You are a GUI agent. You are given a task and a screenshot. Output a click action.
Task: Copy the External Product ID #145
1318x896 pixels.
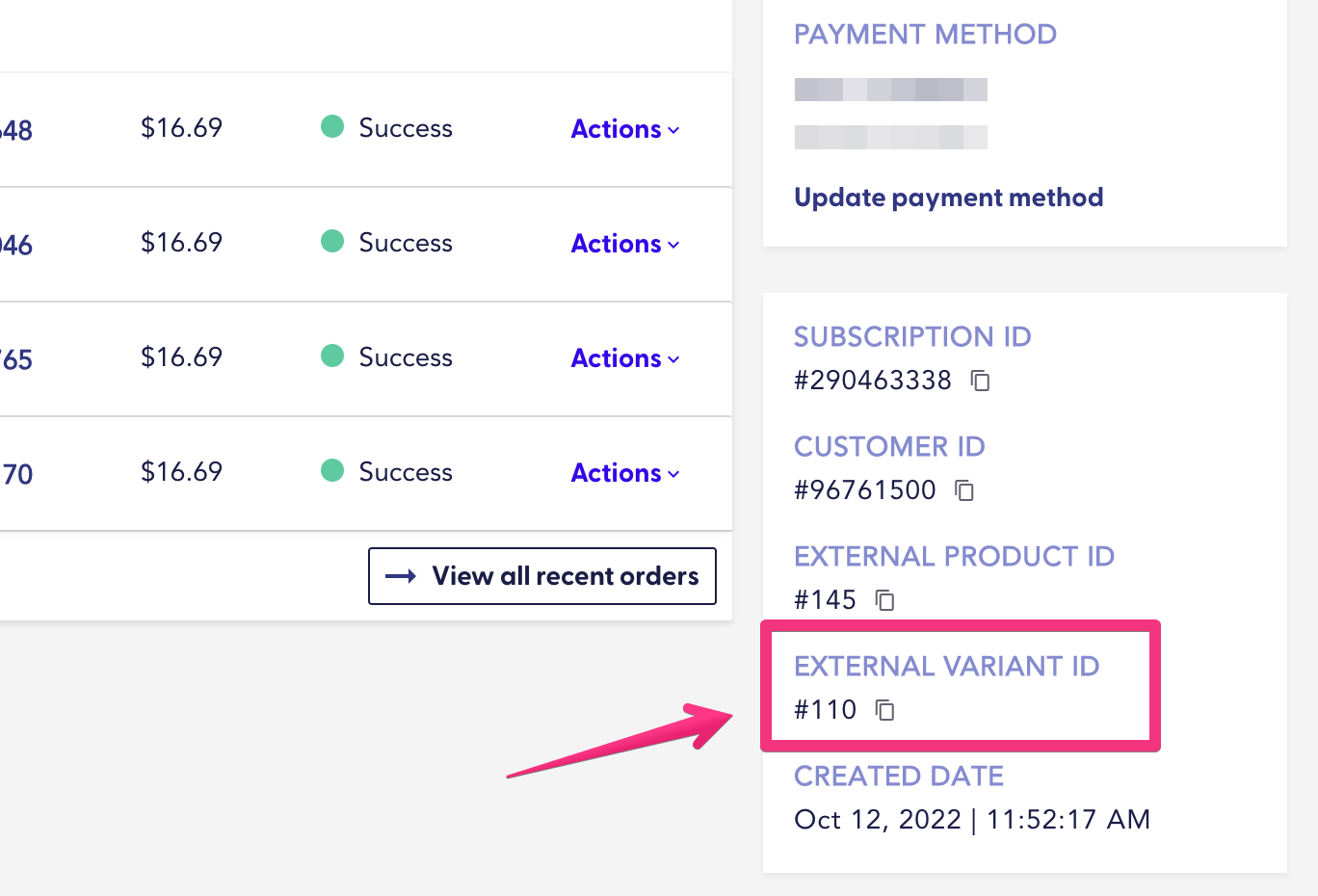(x=886, y=600)
